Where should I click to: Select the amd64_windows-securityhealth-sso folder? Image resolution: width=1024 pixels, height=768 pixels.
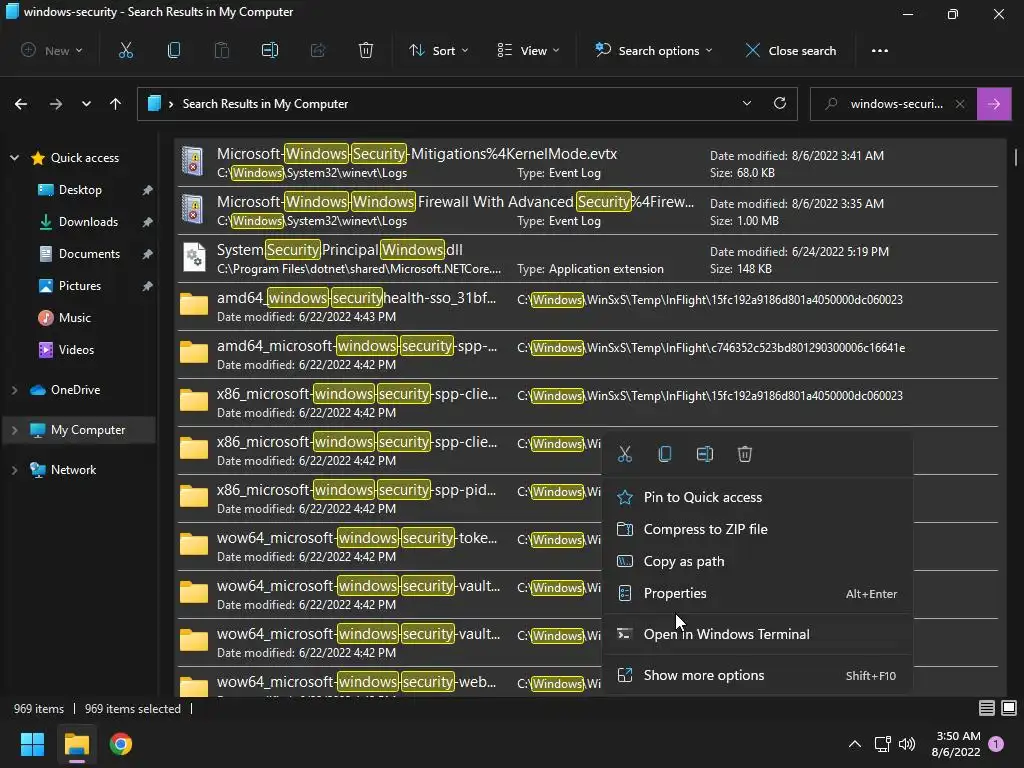pyautogui.click(x=587, y=306)
